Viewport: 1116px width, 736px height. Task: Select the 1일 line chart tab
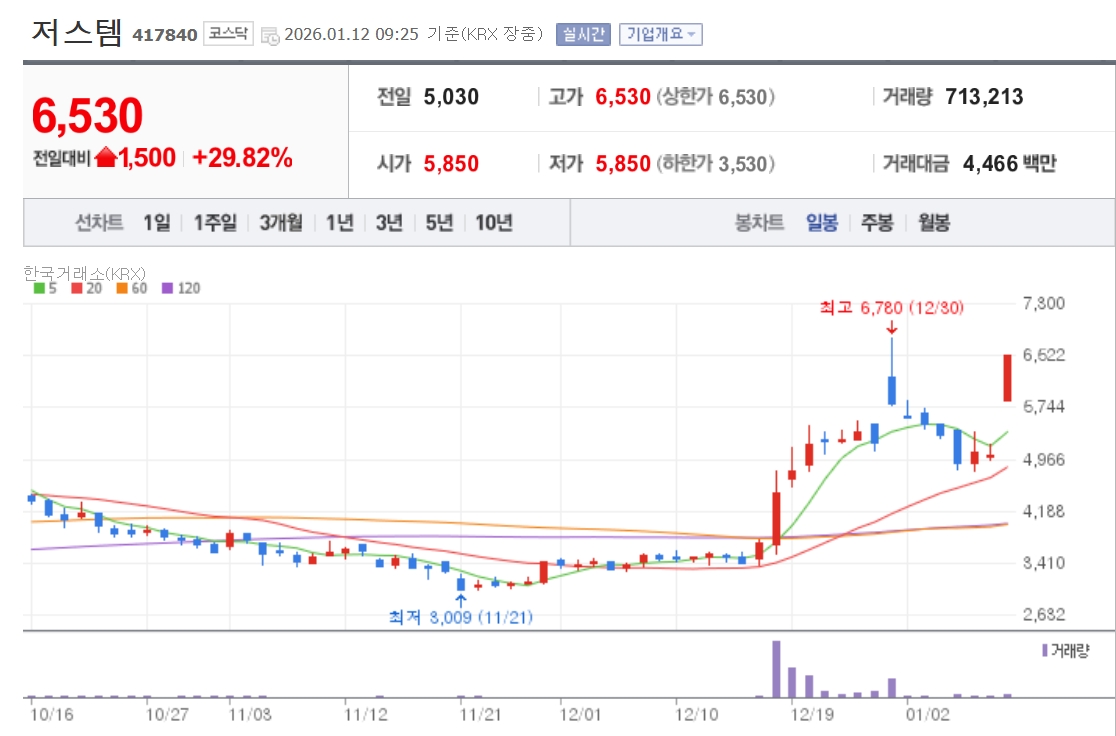click(157, 223)
